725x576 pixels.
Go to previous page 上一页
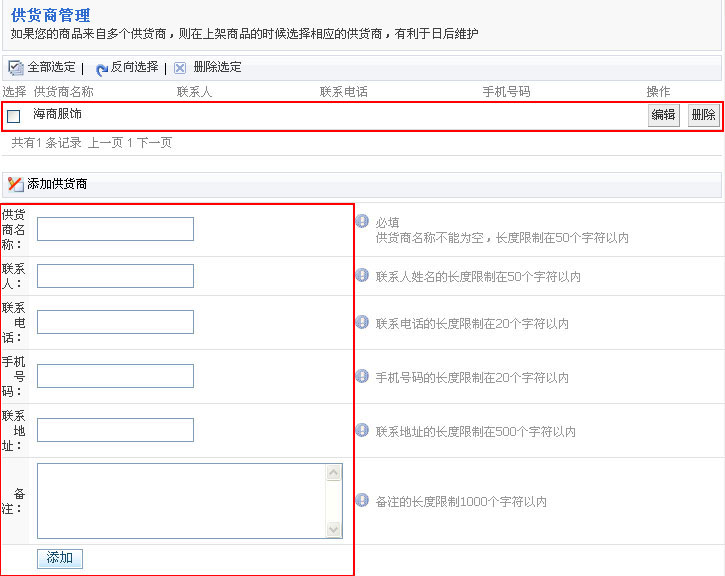(105, 142)
